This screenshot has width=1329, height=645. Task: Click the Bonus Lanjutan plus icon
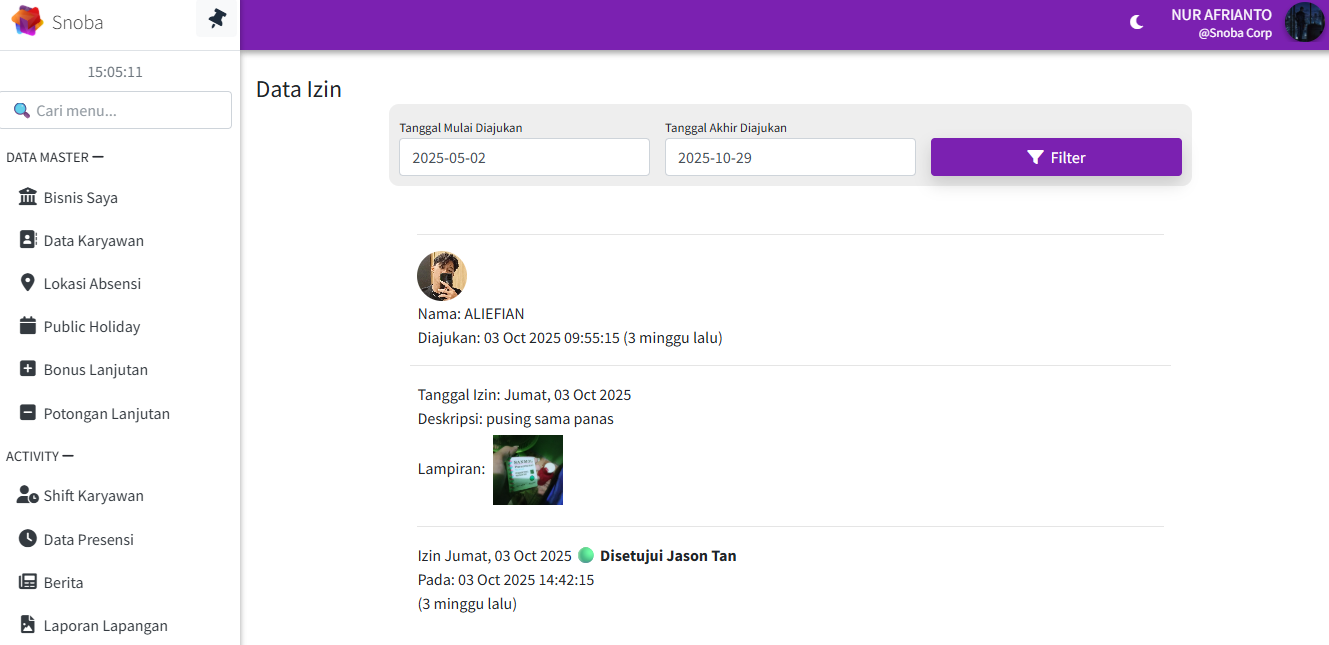coord(28,369)
